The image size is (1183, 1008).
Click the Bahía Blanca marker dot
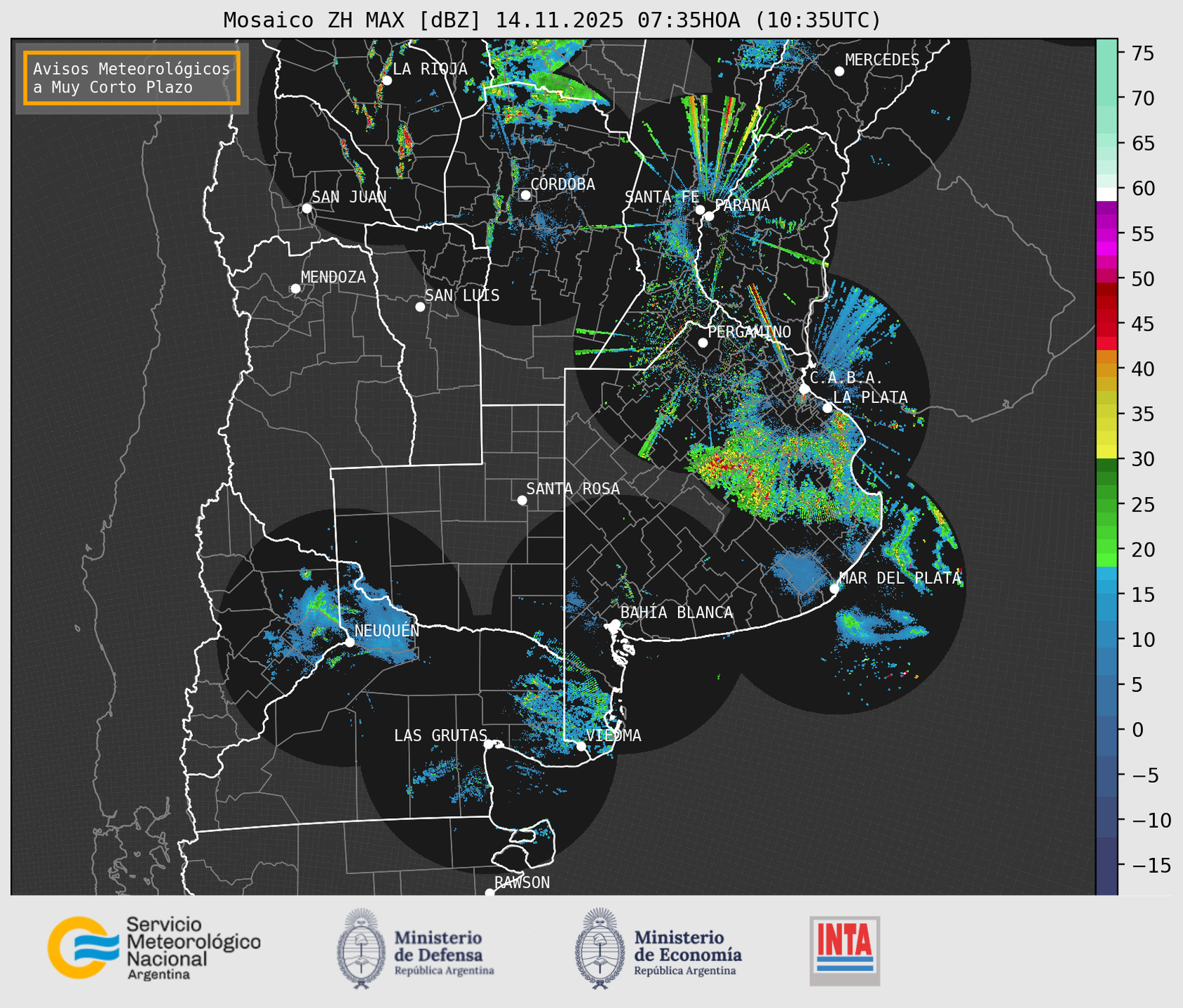click(615, 624)
